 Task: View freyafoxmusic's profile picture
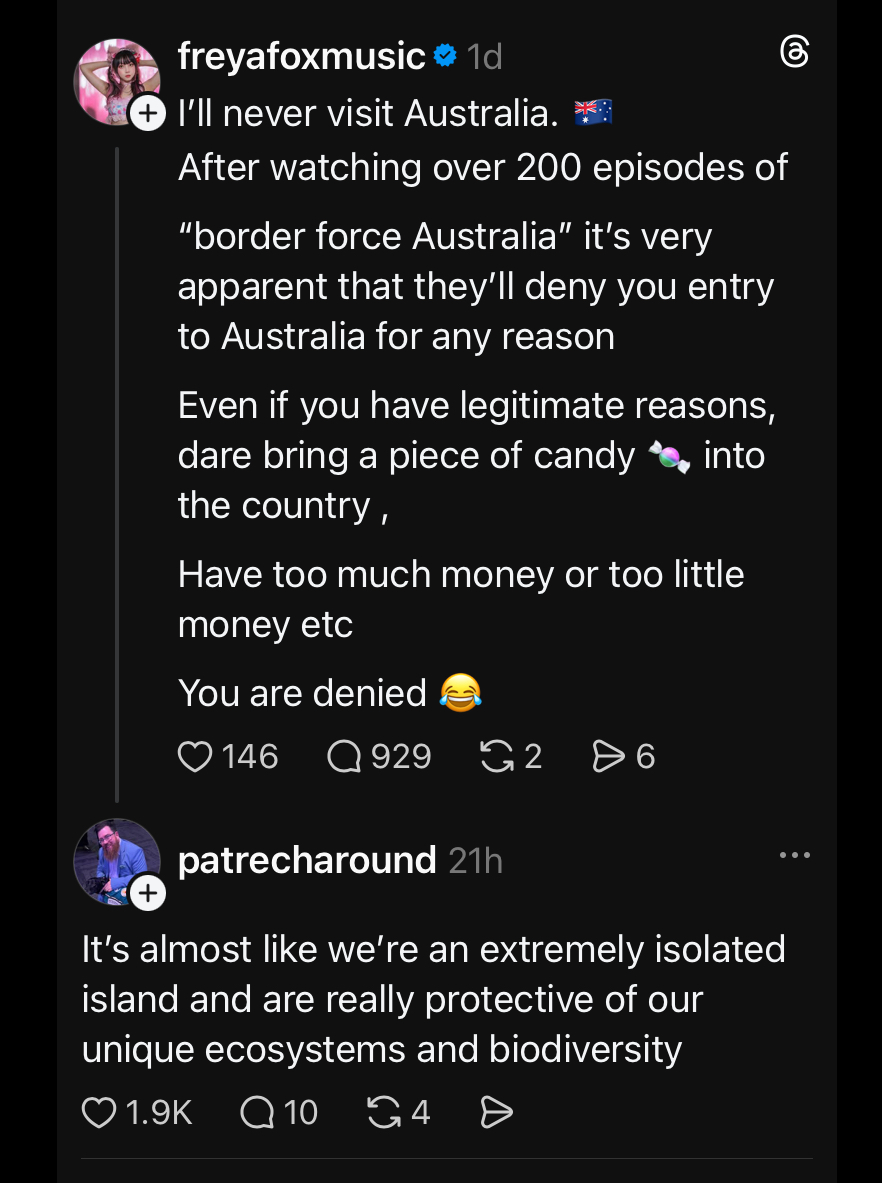click(115, 80)
